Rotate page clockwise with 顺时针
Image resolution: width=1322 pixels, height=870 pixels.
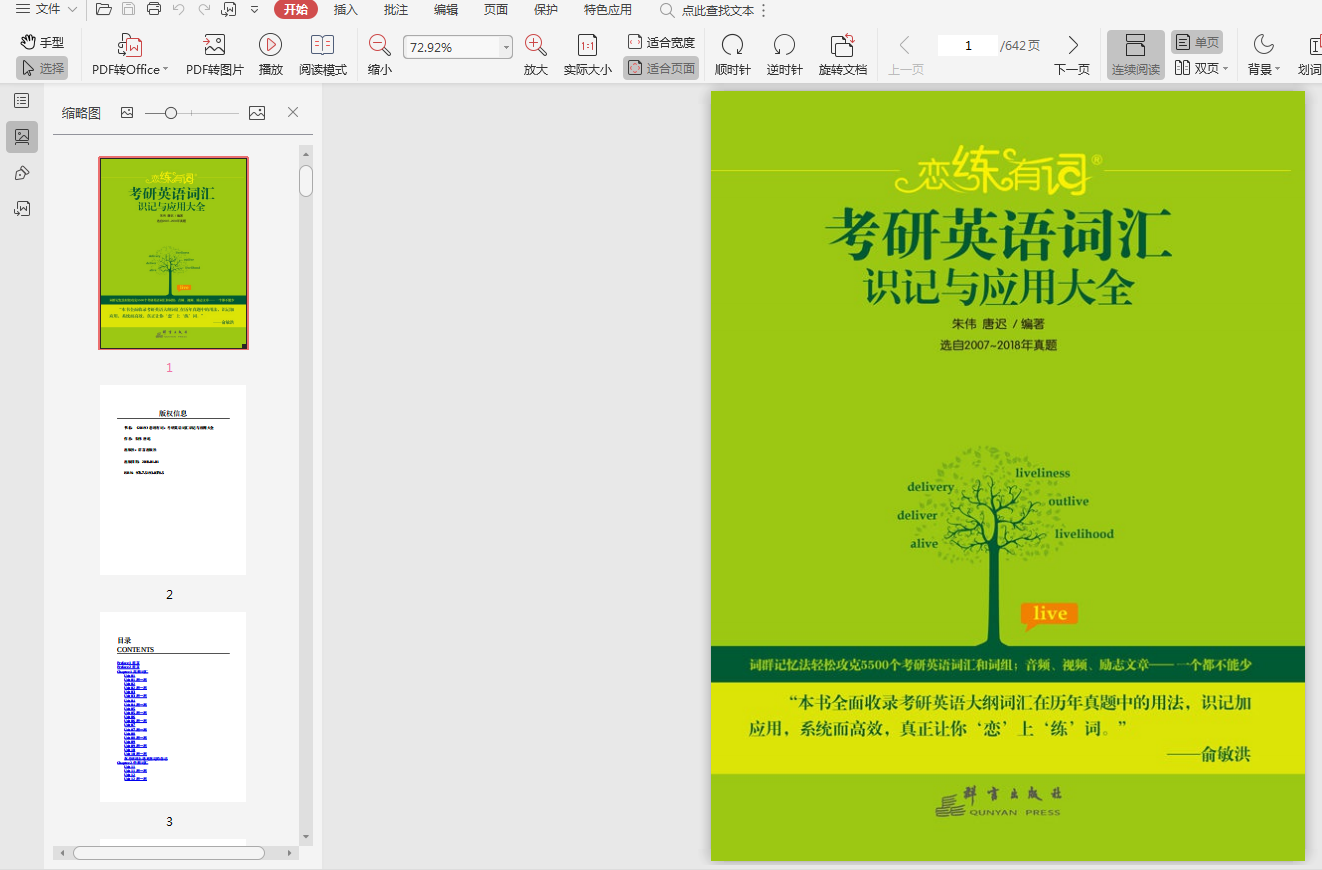coord(732,46)
